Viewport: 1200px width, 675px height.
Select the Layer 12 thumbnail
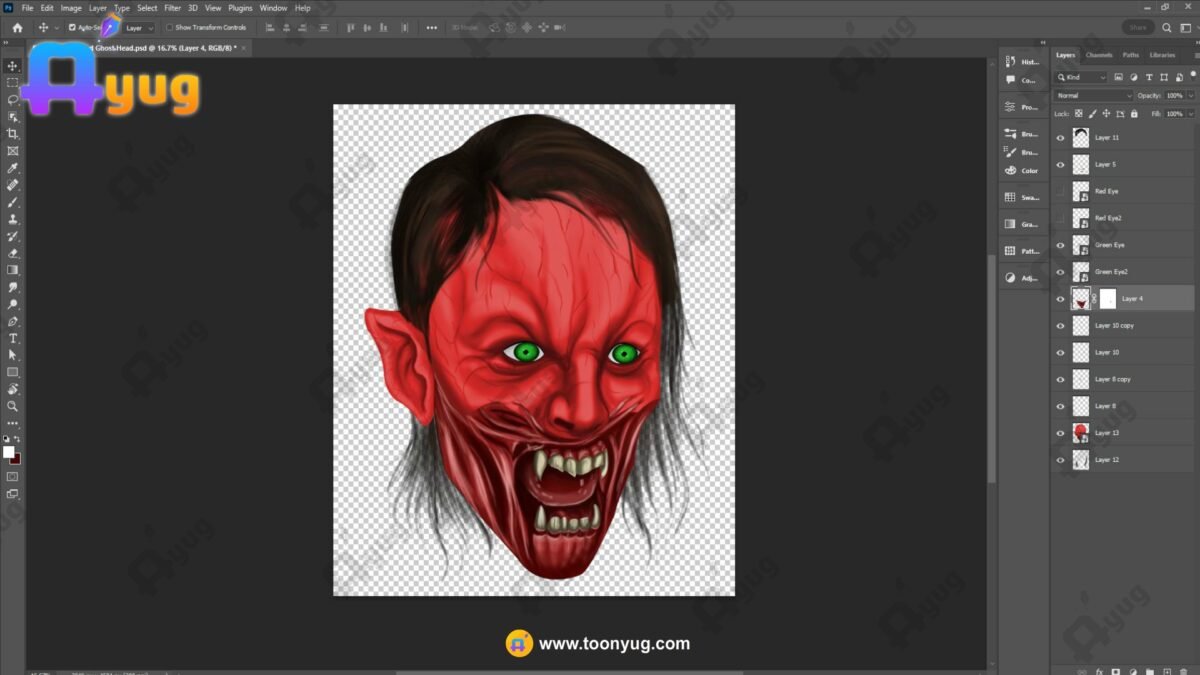tap(1081, 460)
